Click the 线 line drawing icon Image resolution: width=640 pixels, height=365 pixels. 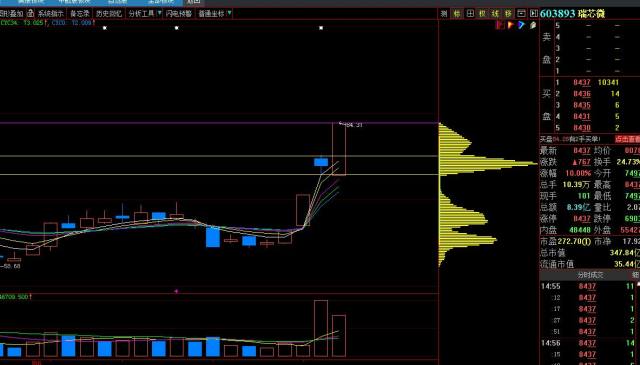tap(495, 13)
